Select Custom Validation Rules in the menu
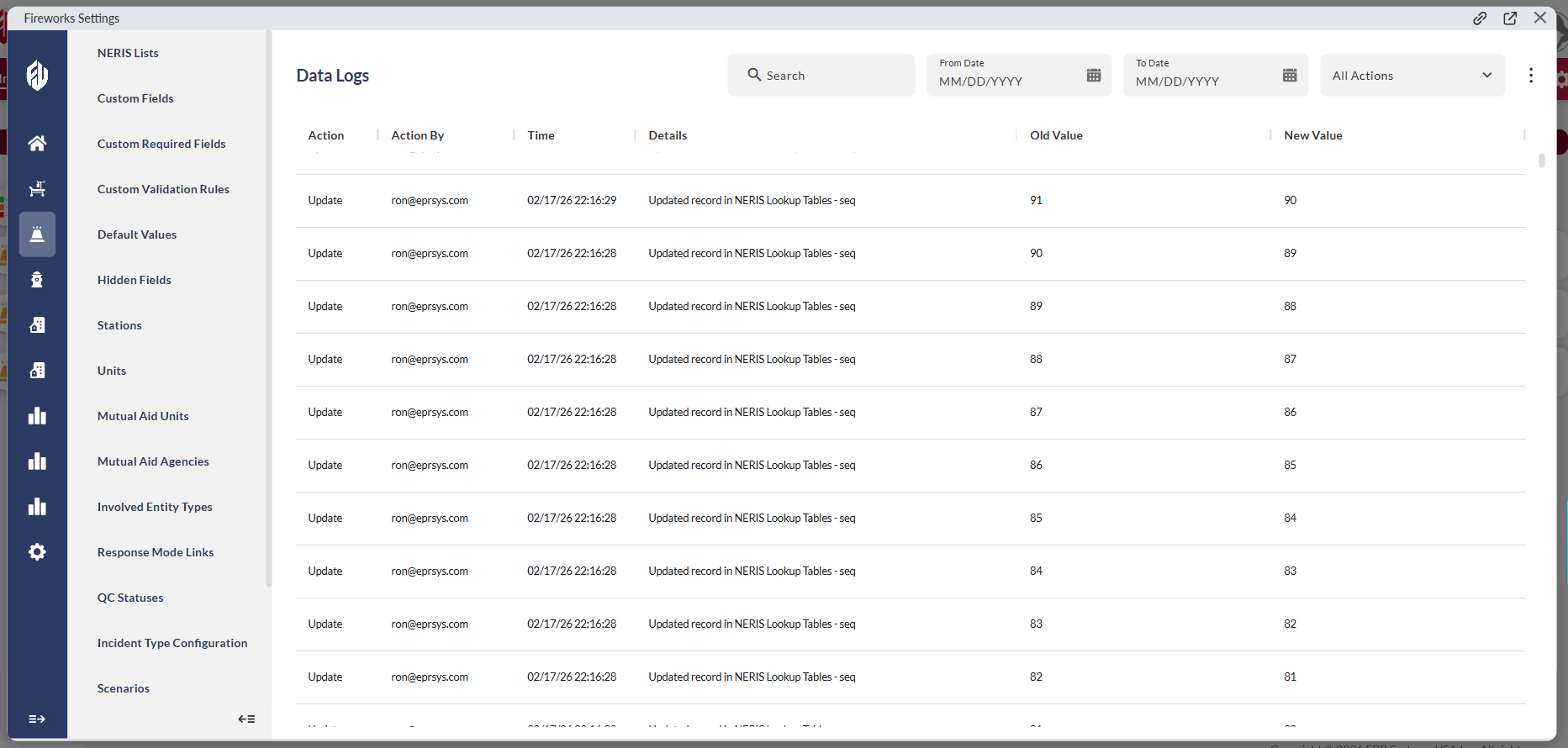 (x=163, y=189)
